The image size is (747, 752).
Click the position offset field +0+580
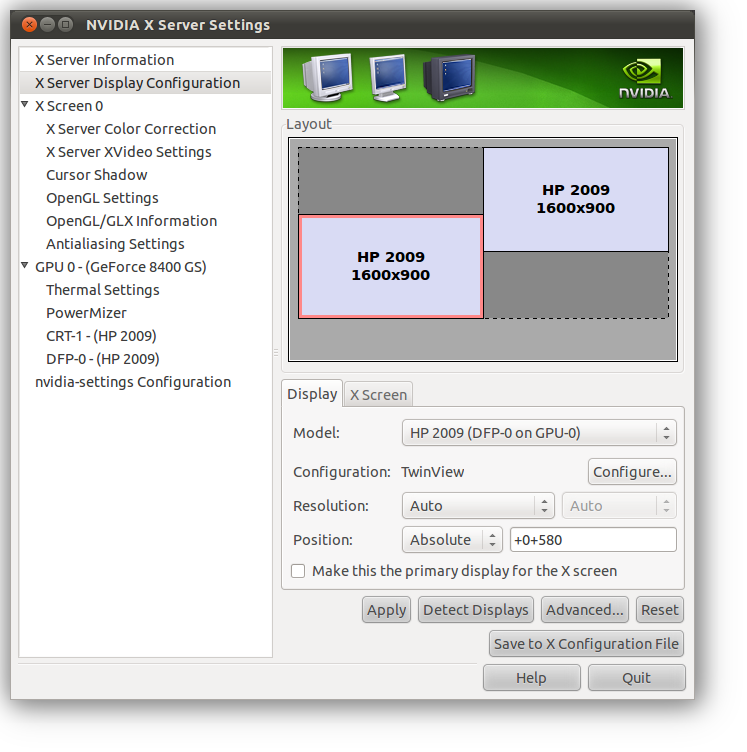(x=592, y=540)
